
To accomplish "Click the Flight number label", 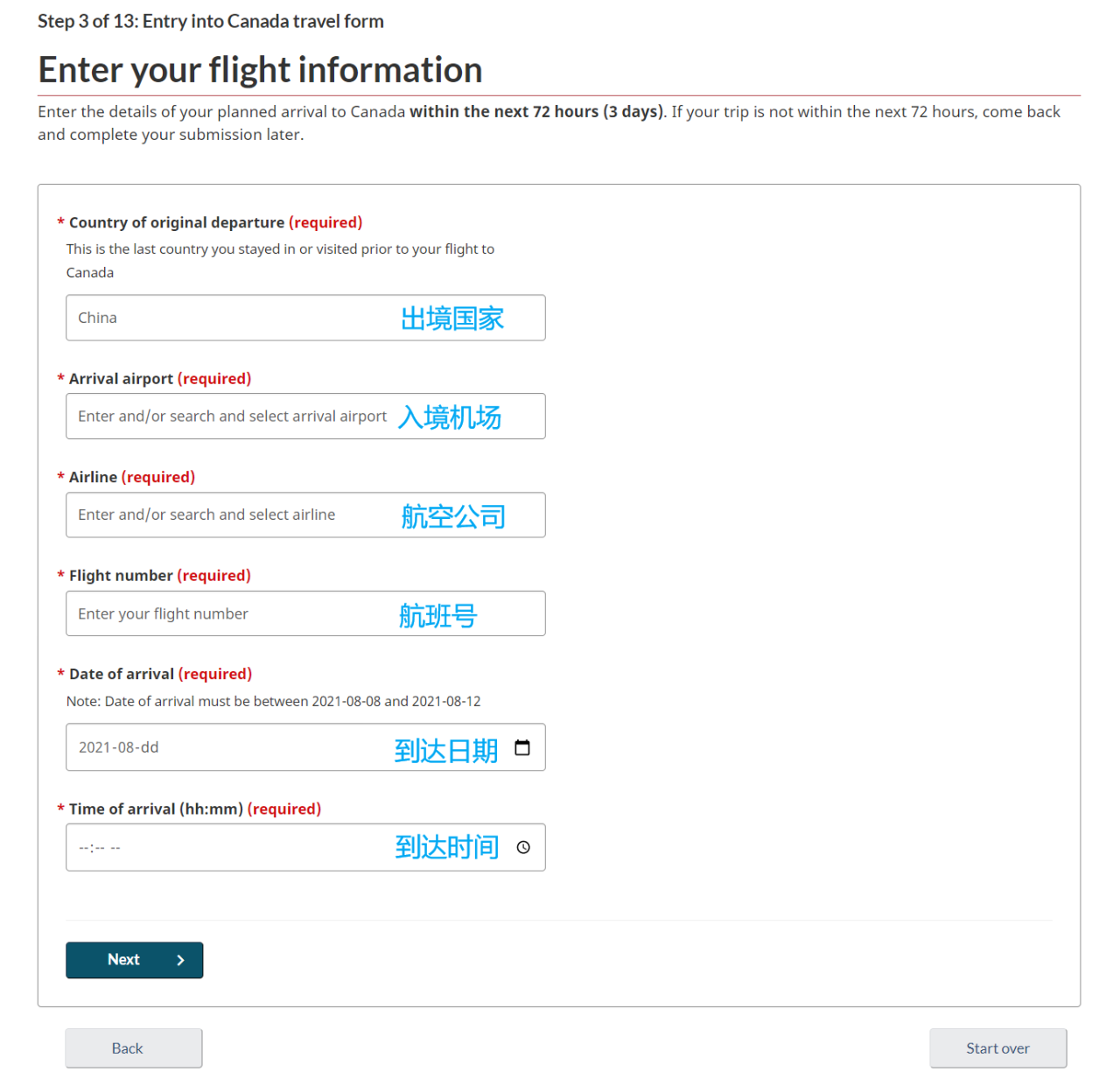I will coord(121,575).
